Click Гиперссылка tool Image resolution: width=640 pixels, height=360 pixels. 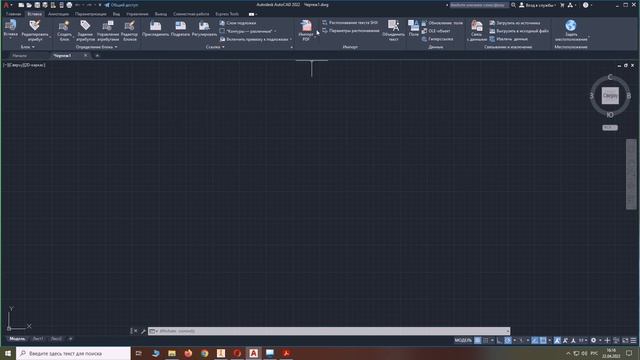438,39
